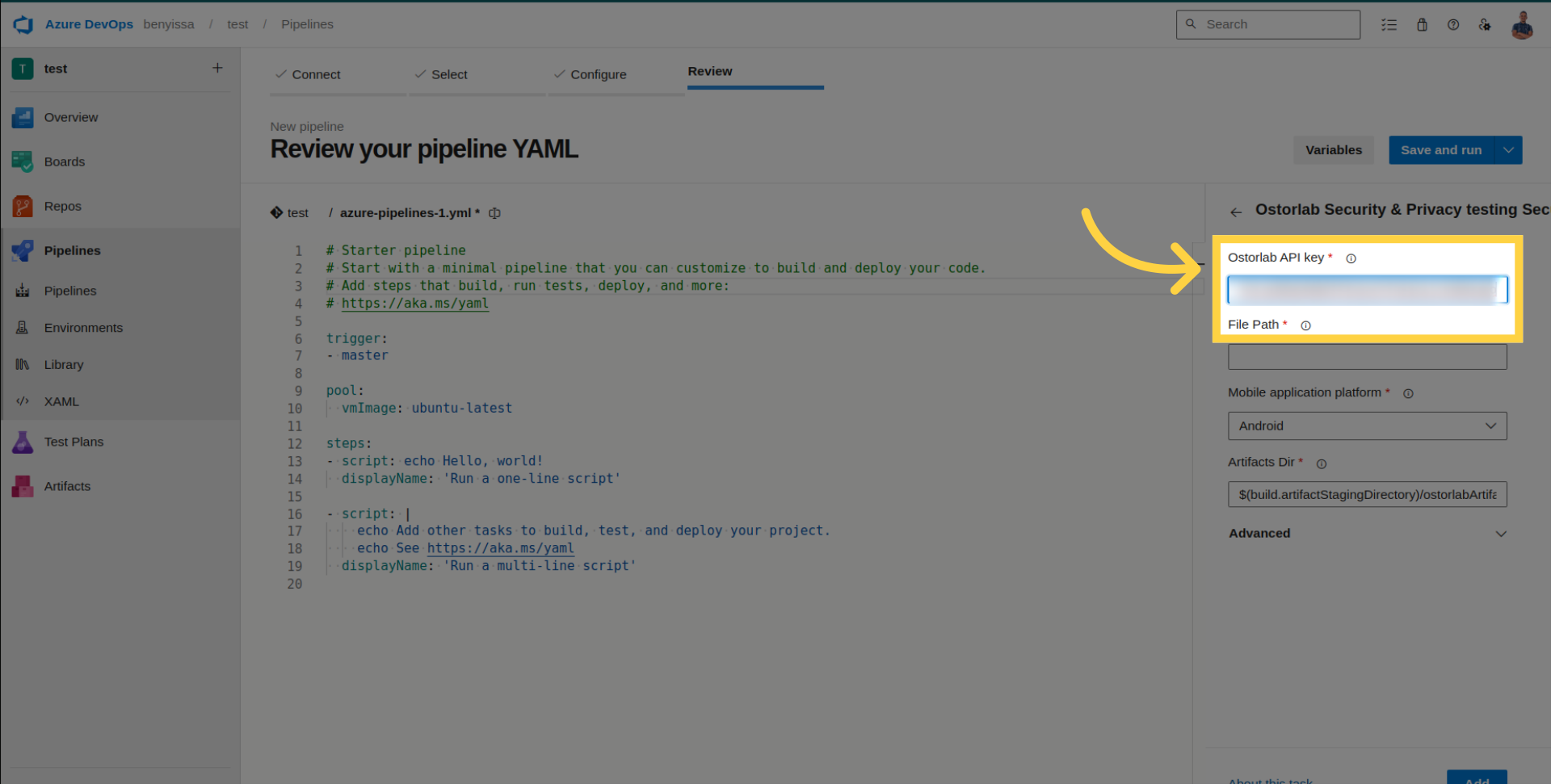
Task: Open the Save and run dropdown arrow
Action: point(1508,150)
